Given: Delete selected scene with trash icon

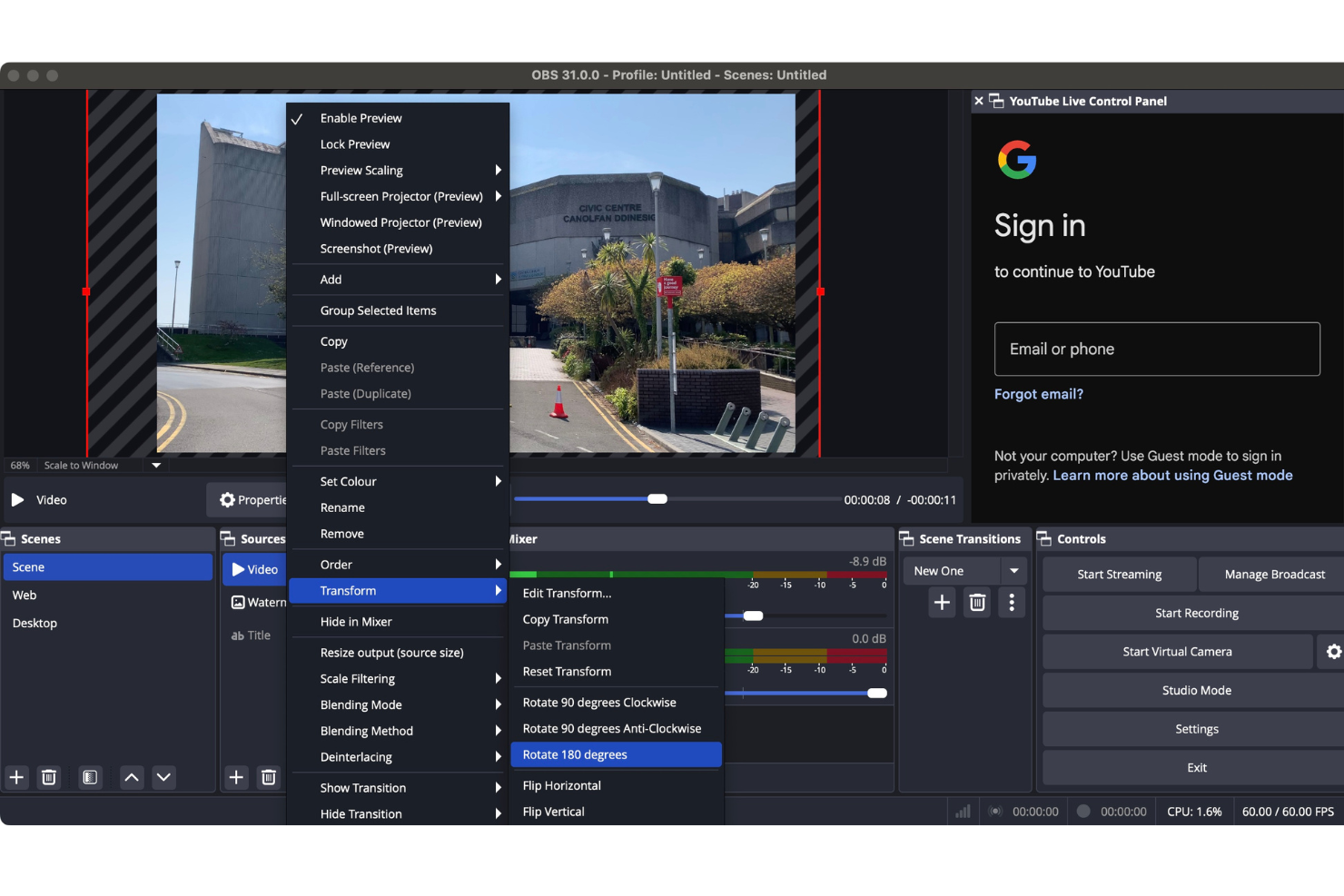Looking at the screenshot, I should (49, 777).
